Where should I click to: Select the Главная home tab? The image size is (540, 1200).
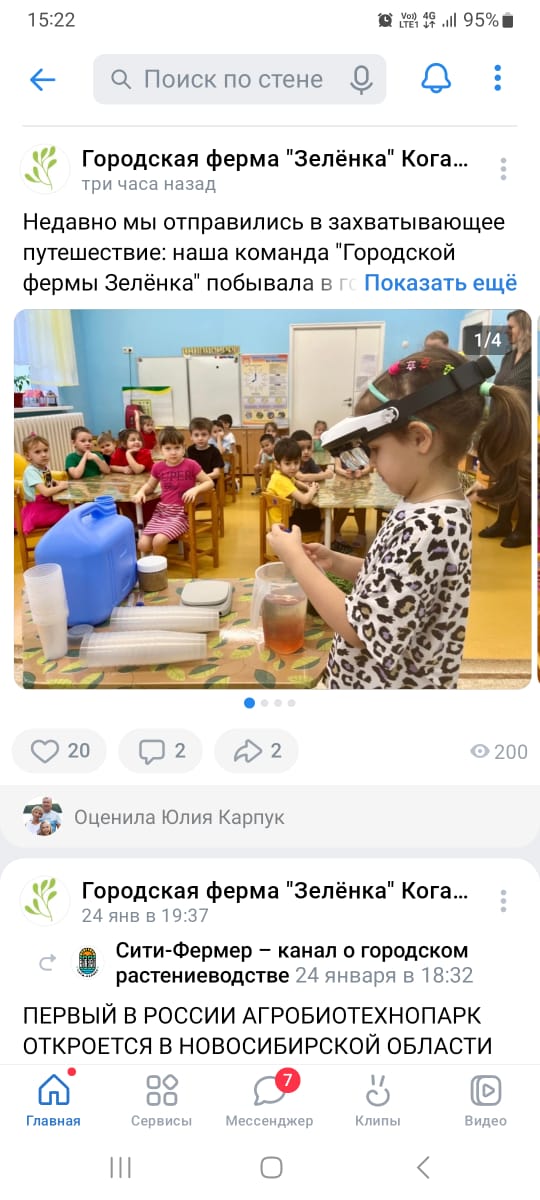click(x=53, y=1099)
